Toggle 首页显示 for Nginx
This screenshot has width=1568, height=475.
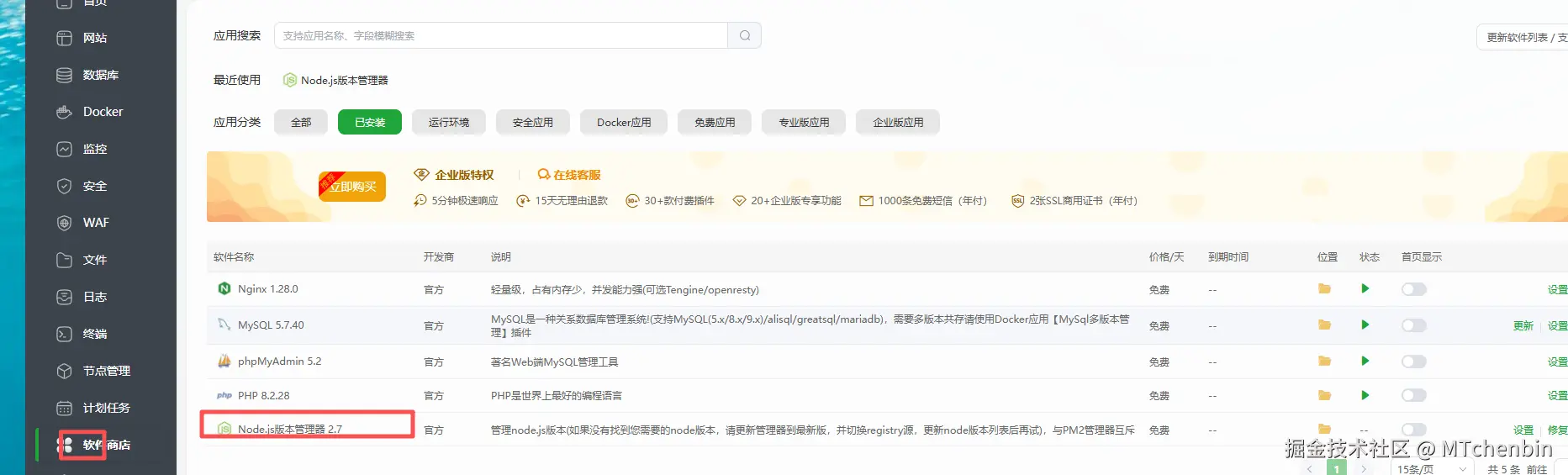tap(1414, 289)
